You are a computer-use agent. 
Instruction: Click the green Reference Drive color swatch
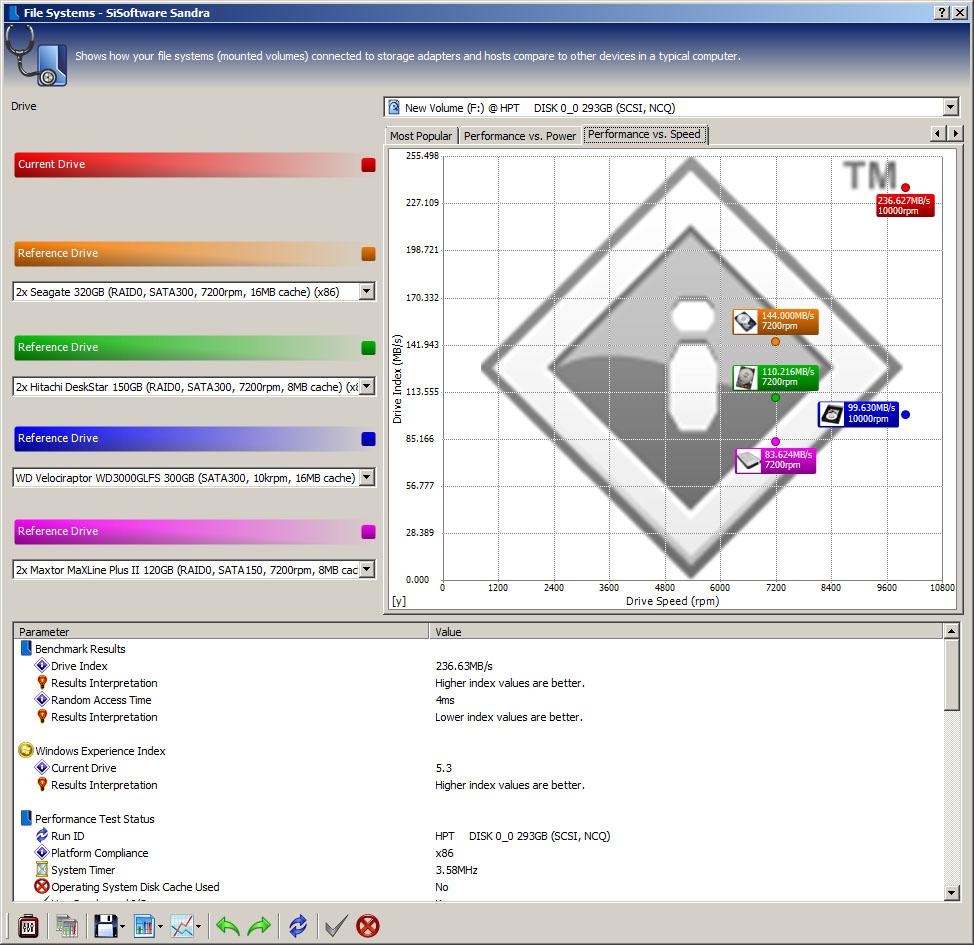[x=368, y=347]
